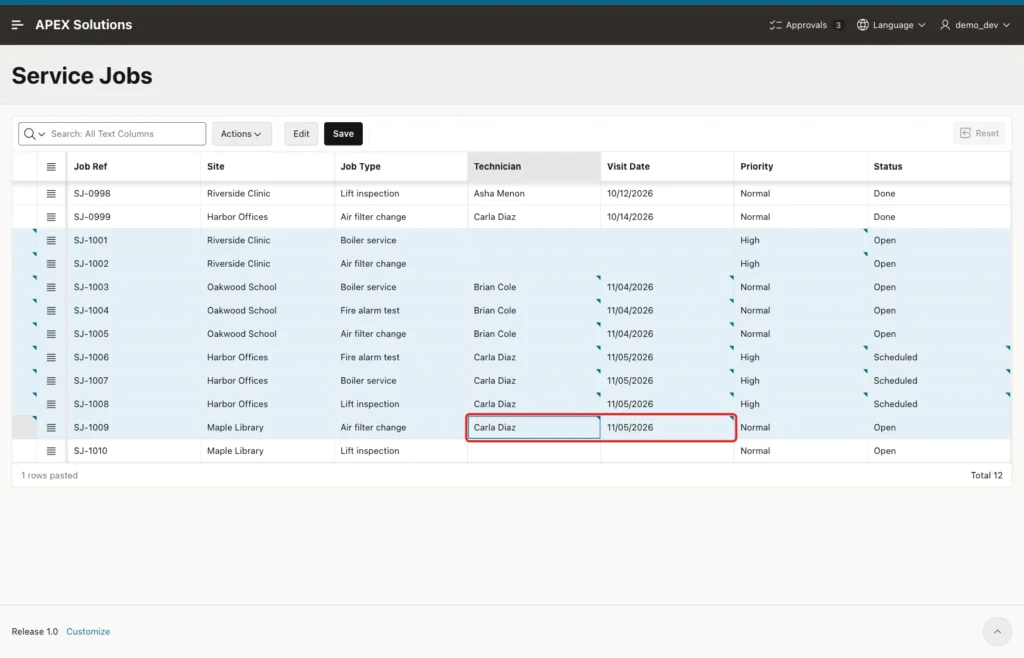Click the Status column header
1024x658 pixels.
[939, 166]
